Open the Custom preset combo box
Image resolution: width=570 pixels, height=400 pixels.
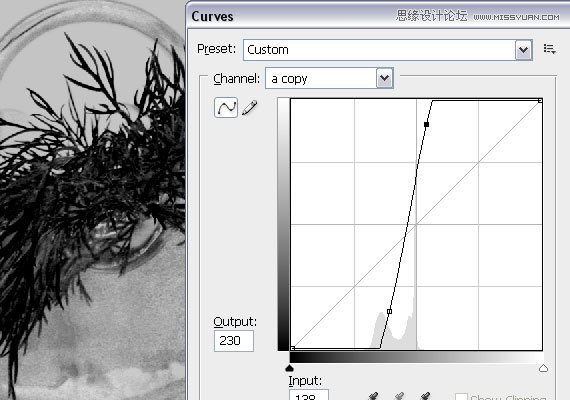coord(388,50)
